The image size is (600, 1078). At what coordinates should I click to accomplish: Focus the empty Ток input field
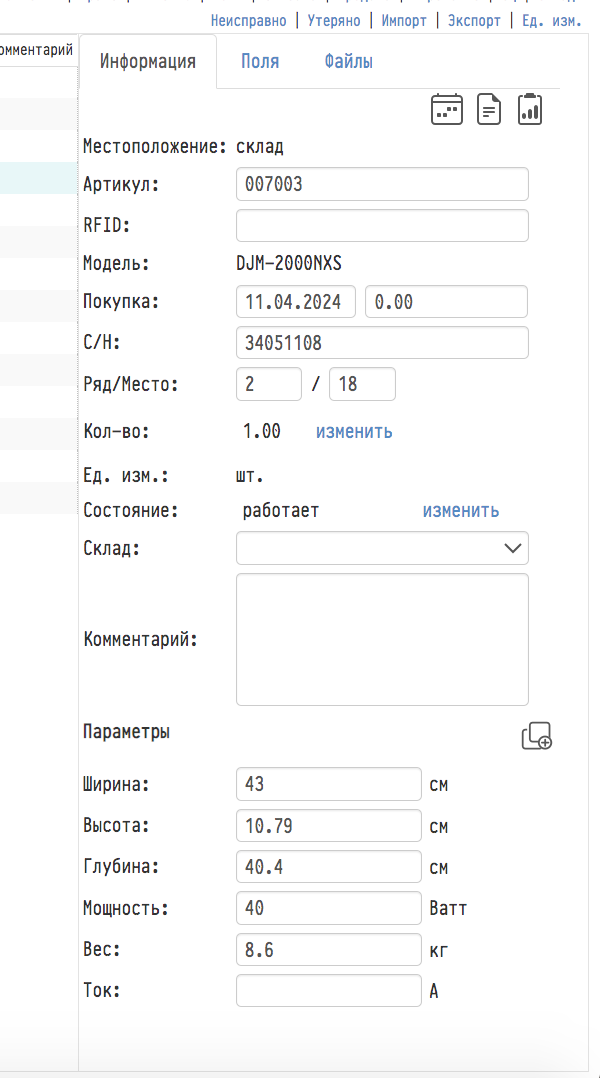pos(329,991)
